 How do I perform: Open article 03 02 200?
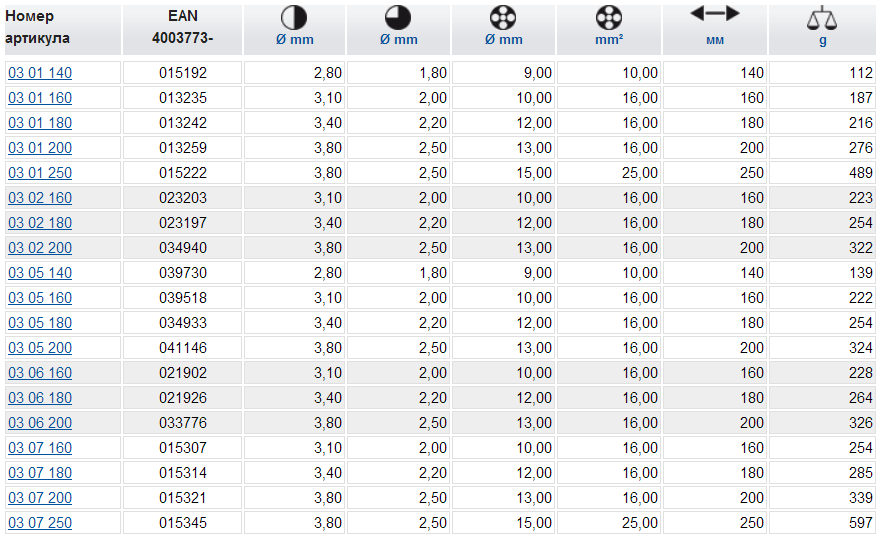point(40,248)
